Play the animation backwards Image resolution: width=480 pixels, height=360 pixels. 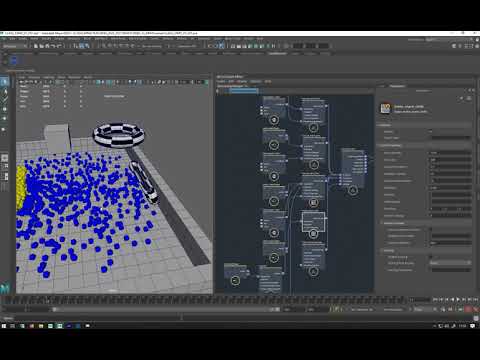click(452, 300)
